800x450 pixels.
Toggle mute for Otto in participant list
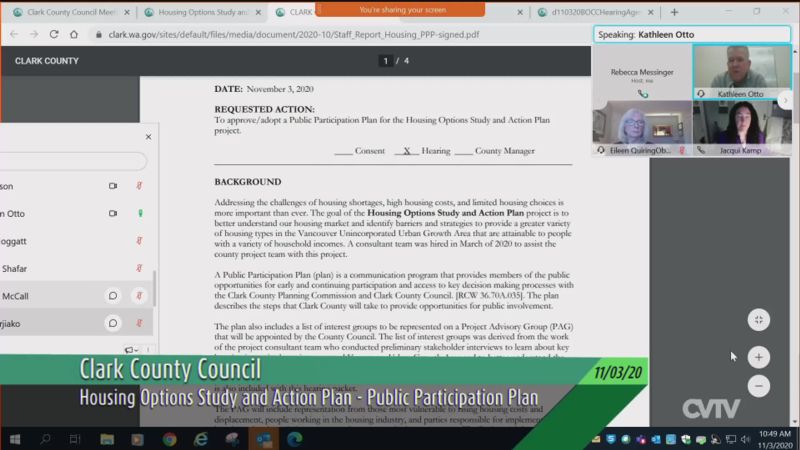tap(140, 213)
